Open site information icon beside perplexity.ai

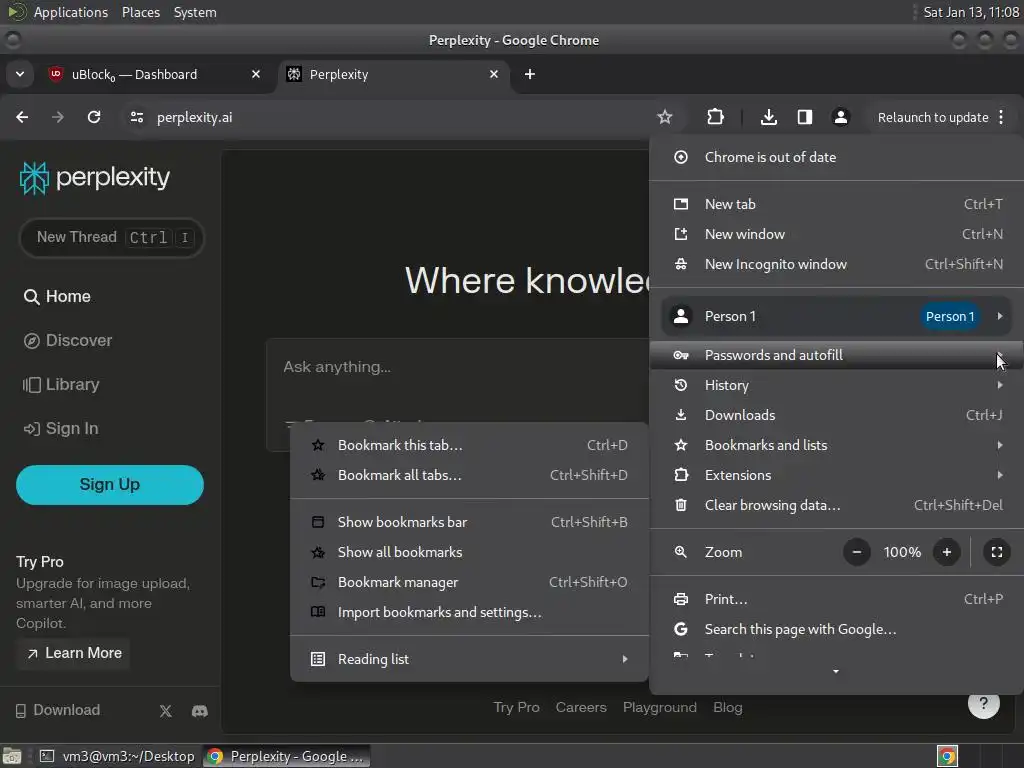(136, 117)
